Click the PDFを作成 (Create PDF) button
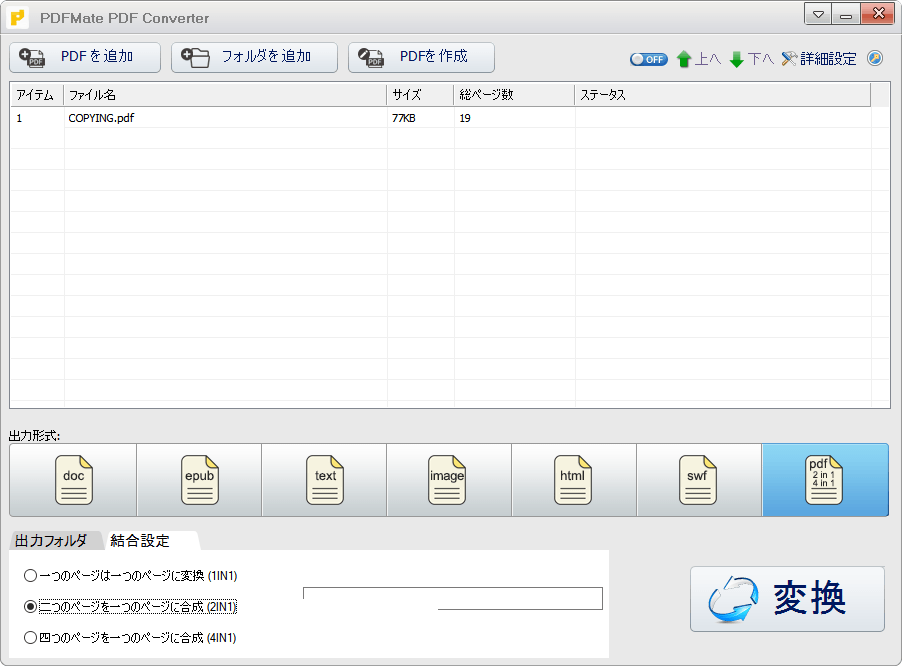The width and height of the screenshot is (902, 666). coord(421,57)
